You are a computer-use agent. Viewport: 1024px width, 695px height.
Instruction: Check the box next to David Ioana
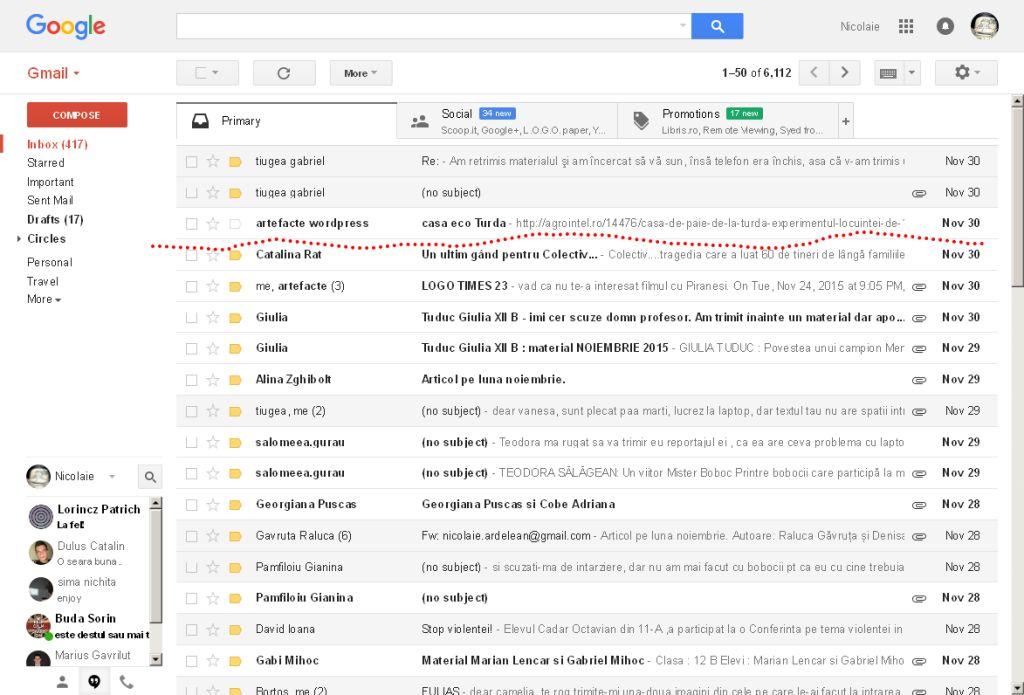tap(191, 630)
